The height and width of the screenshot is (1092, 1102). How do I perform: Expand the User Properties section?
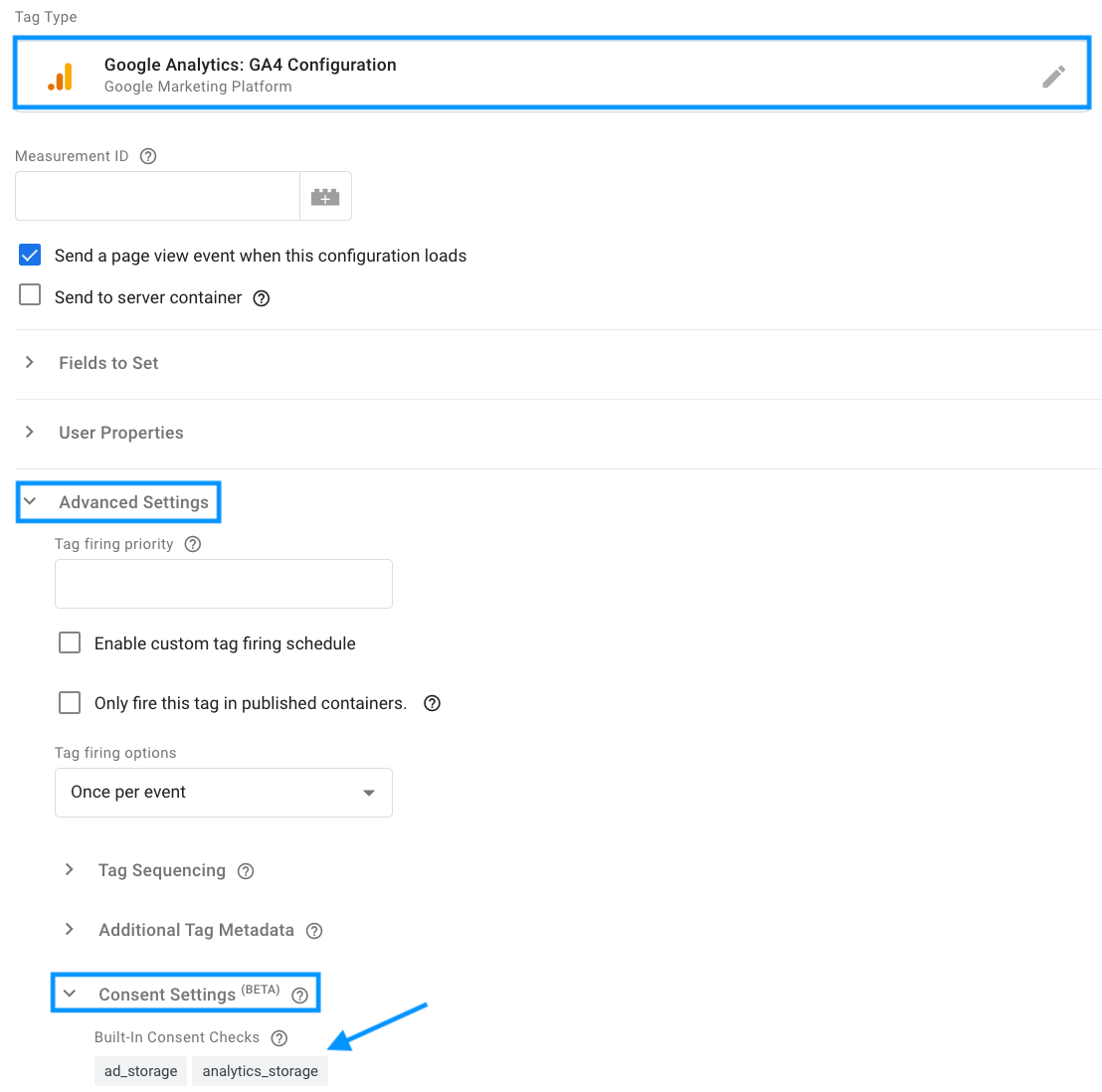(120, 433)
